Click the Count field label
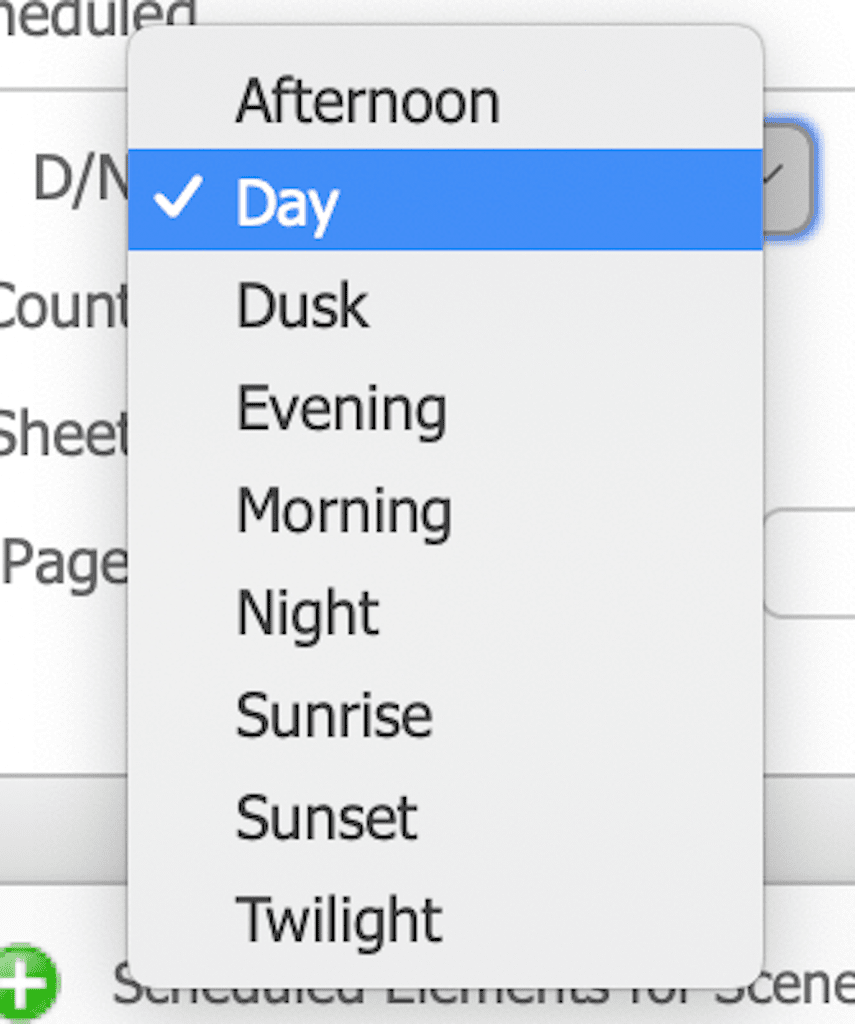The width and height of the screenshot is (855, 1024). coord(62,304)
